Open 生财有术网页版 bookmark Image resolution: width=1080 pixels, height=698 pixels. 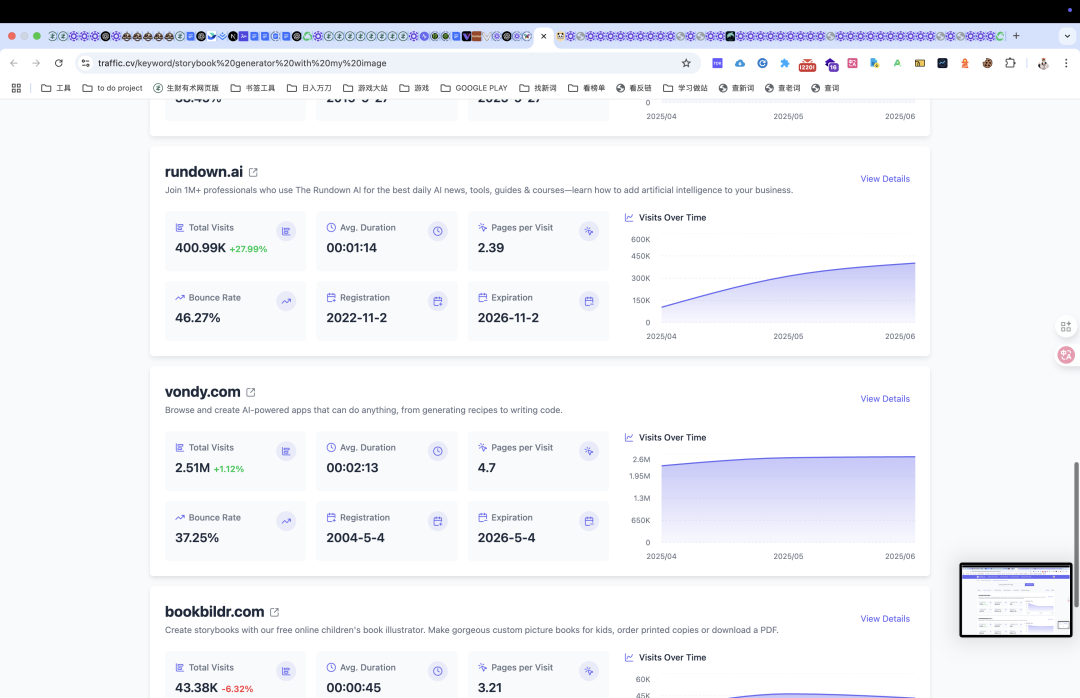[x=186, y=88]
